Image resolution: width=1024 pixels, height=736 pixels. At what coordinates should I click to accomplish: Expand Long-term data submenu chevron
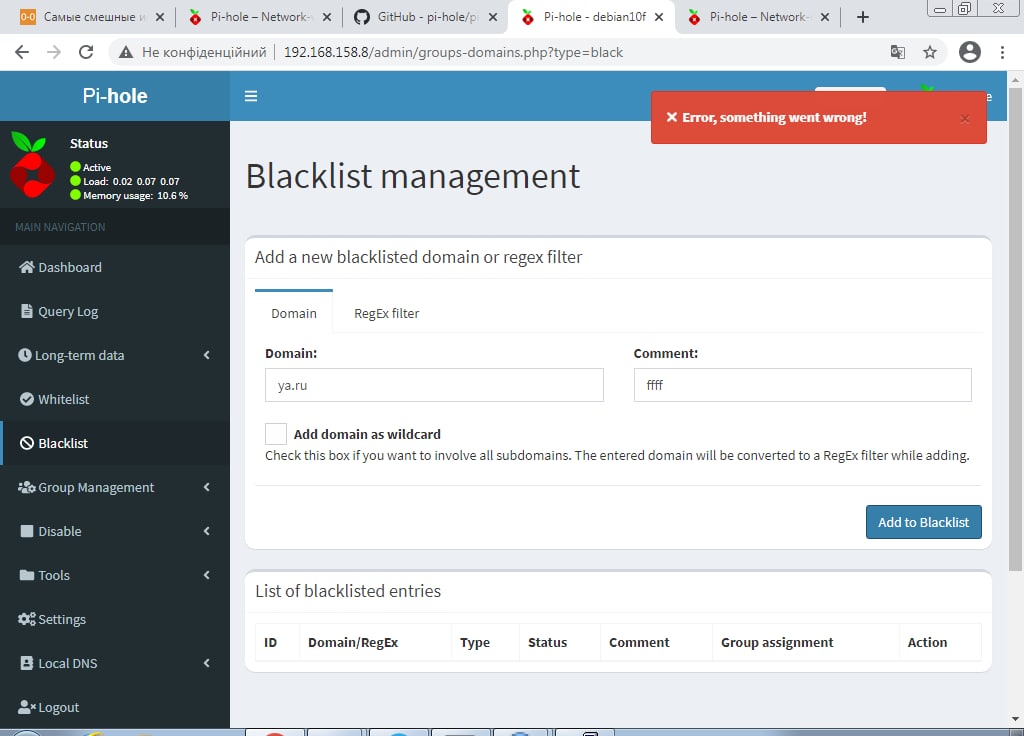pos(206,355)
